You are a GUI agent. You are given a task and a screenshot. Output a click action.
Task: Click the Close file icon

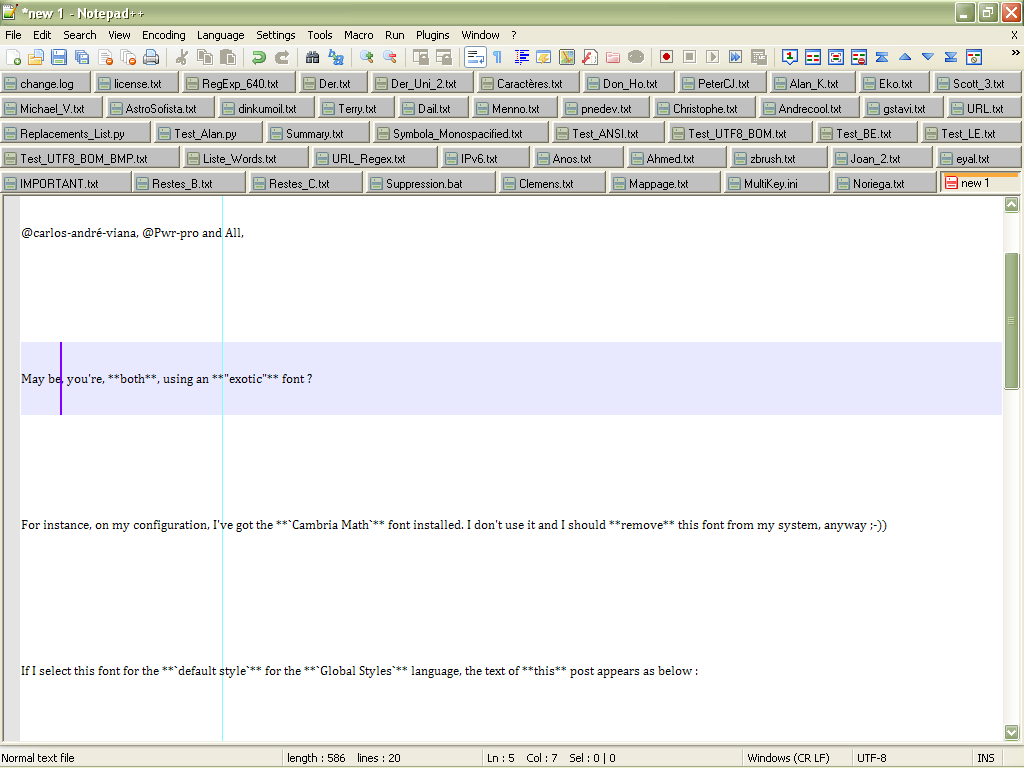point(105,57)
